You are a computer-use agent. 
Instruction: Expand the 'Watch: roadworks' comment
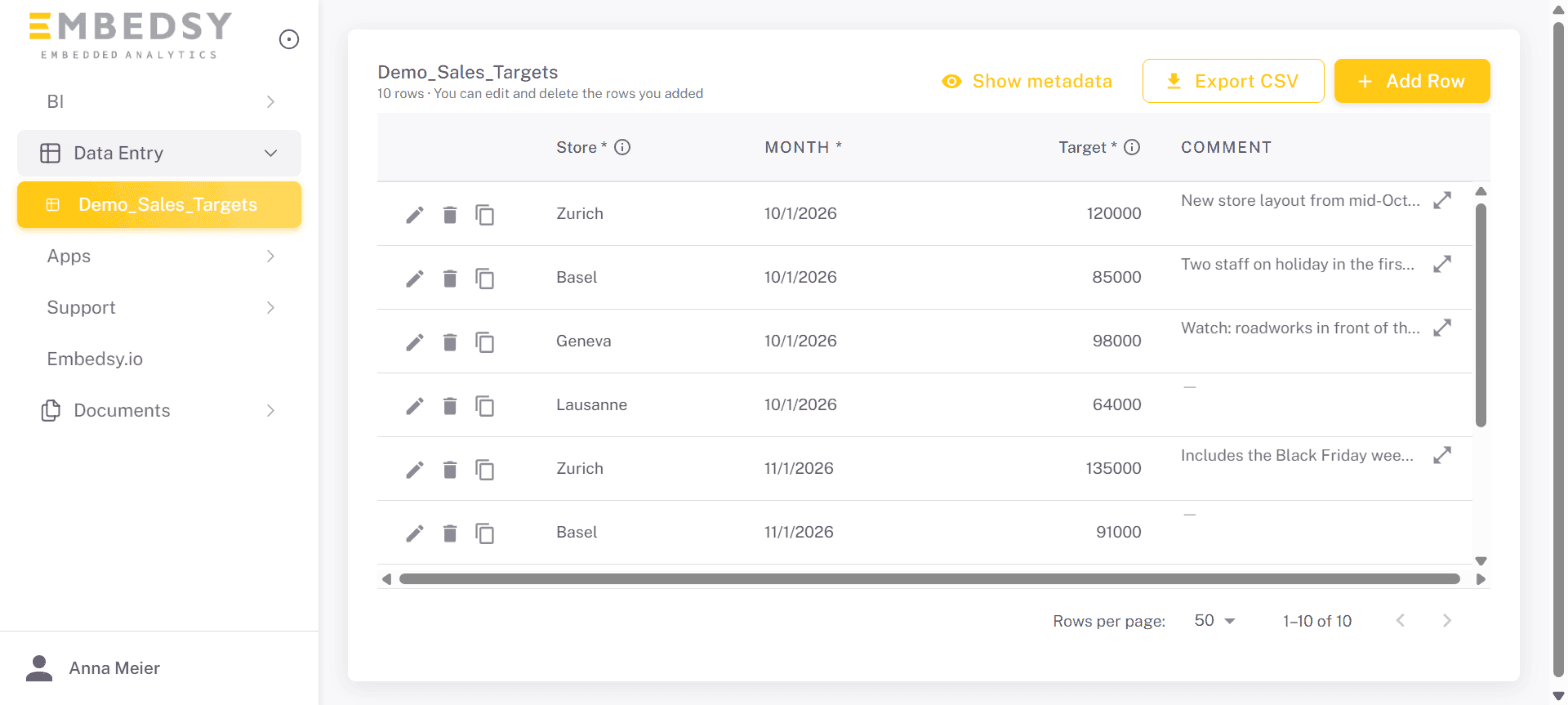tap(1442, 327)
